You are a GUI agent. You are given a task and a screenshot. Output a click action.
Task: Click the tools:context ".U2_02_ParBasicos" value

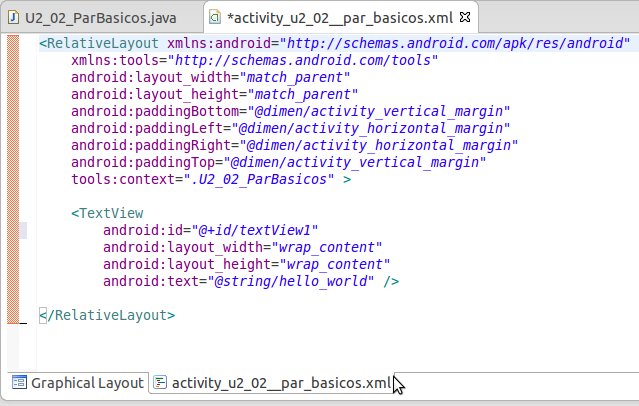pos(259,179)
